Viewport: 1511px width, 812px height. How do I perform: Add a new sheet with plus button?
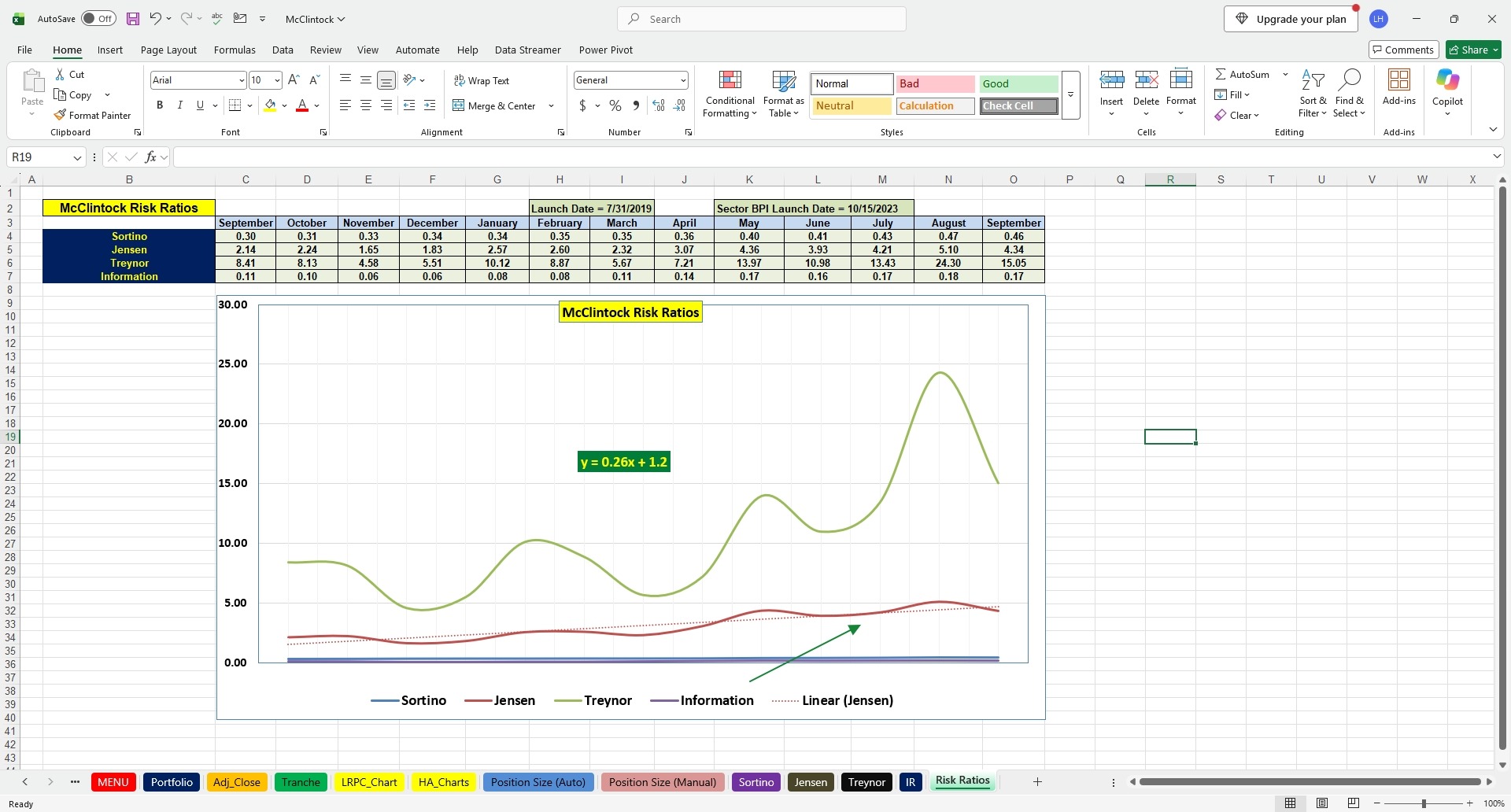click(x=1037, y=781)
